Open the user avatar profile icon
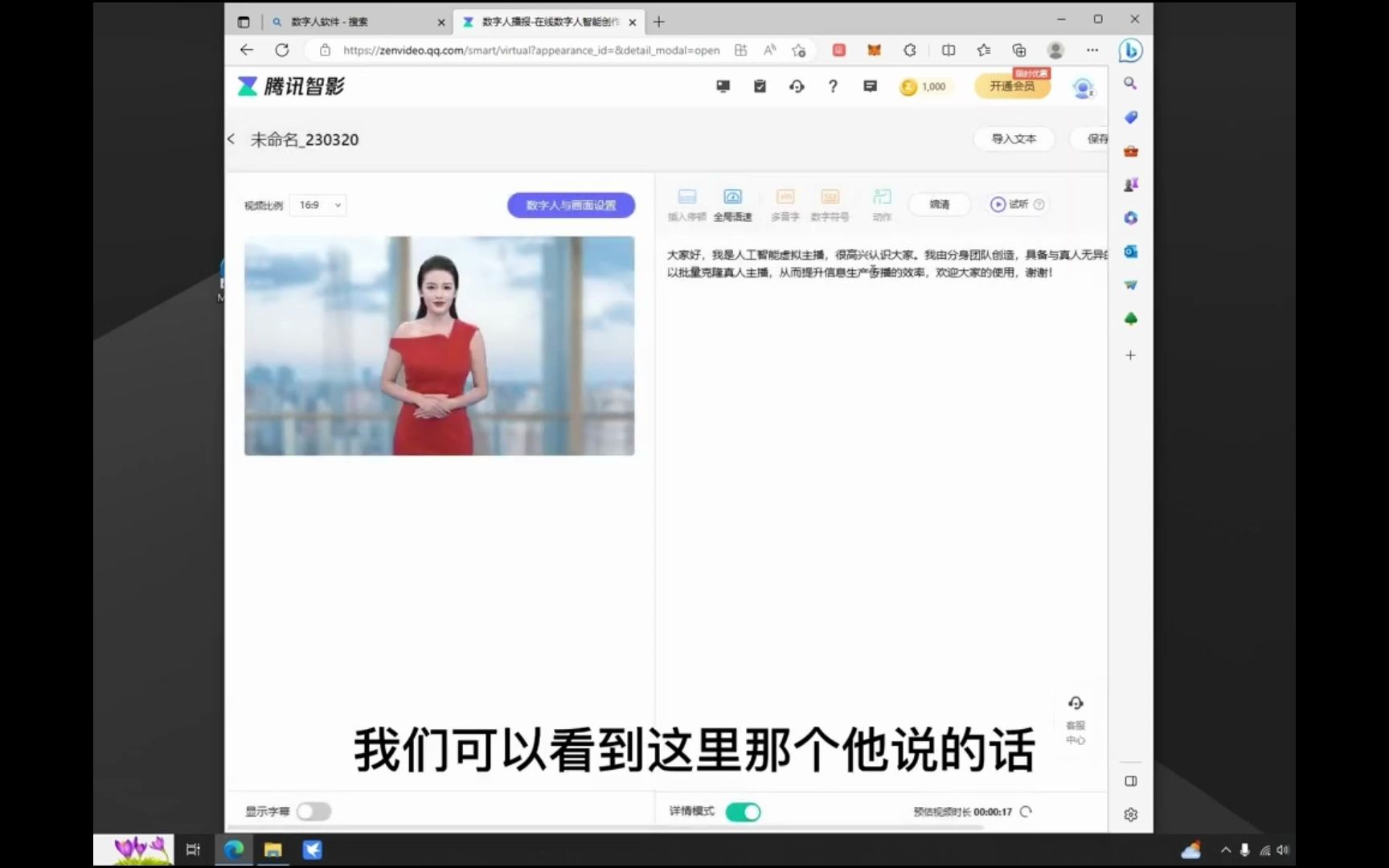 [x=1083, y=88]
